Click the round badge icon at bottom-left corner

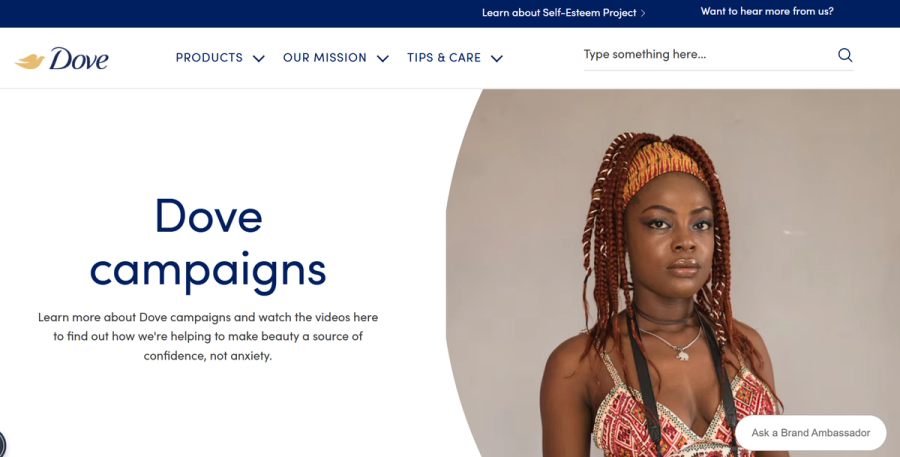point(2,444)
